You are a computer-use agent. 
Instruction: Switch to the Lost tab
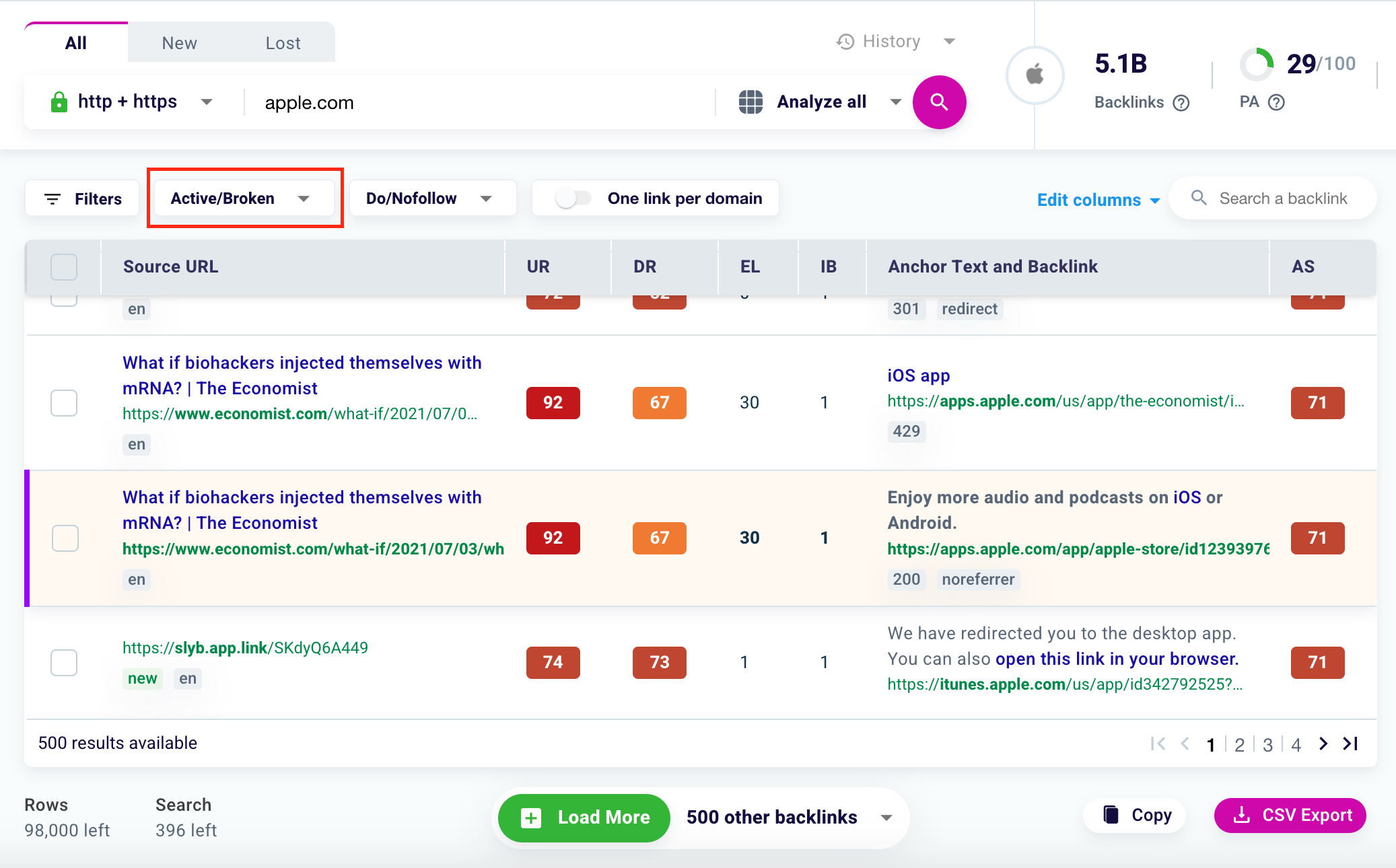pyautogui.click(x=283, y=43)
